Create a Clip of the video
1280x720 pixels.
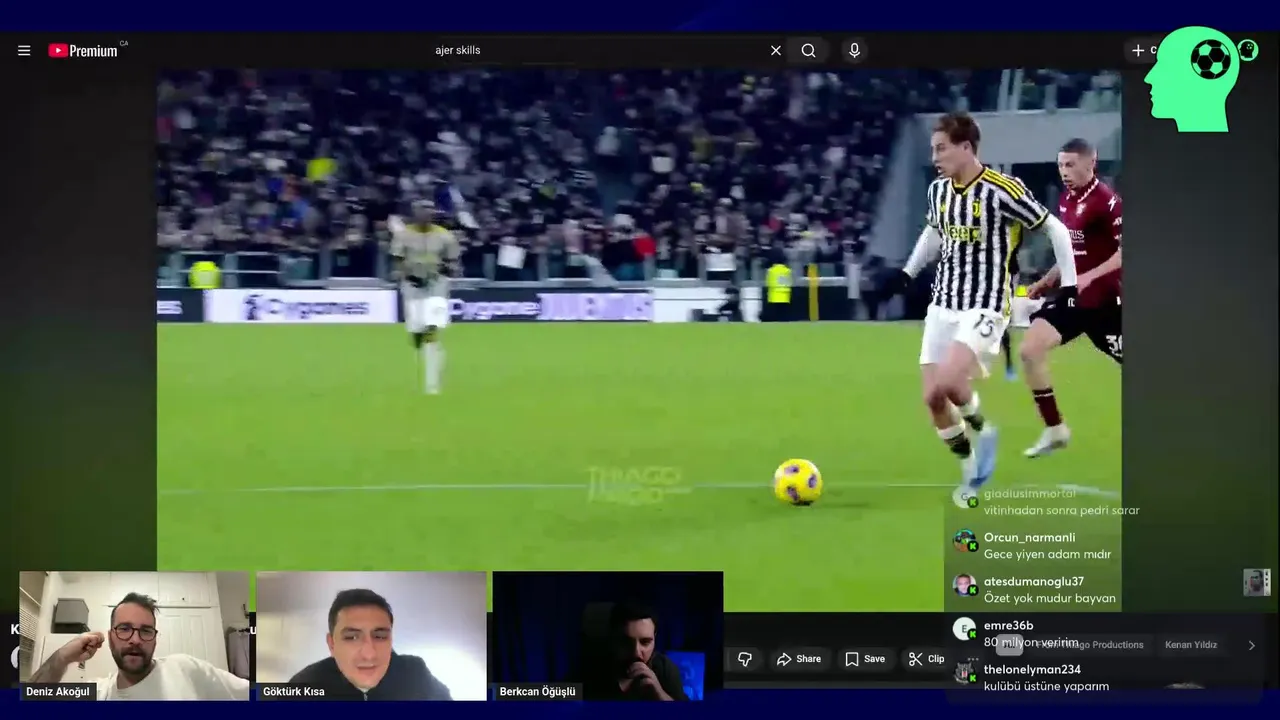coord(926,659)
